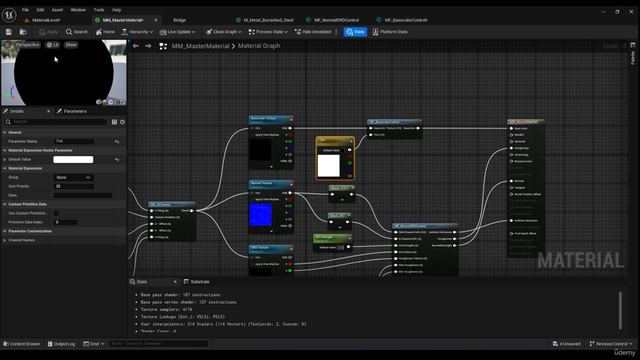Click the Perspective viewport button
The height and width of the screenshot is (360, 640).
[x=27, y=45]
